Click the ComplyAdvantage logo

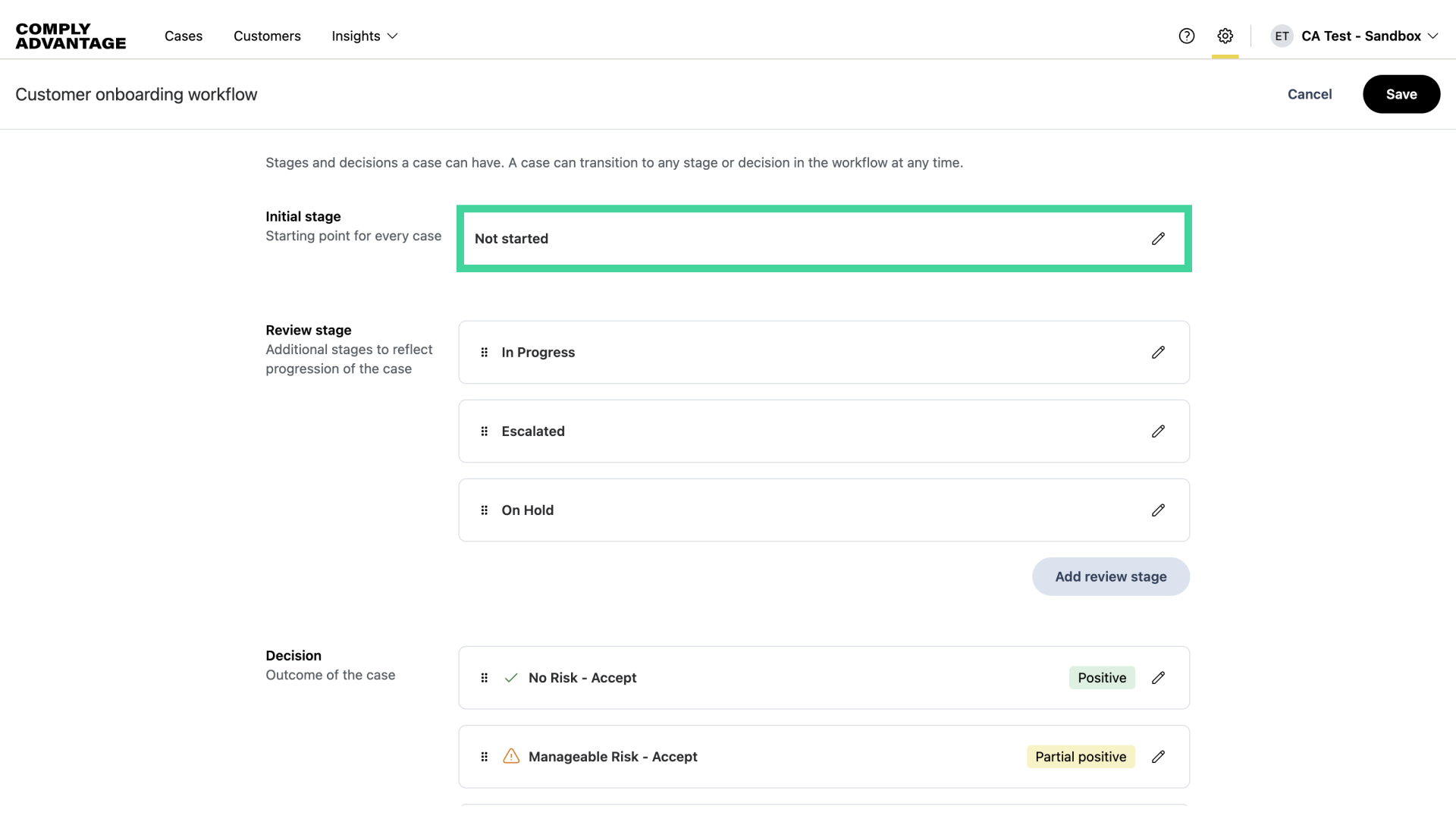pos(71,36)
